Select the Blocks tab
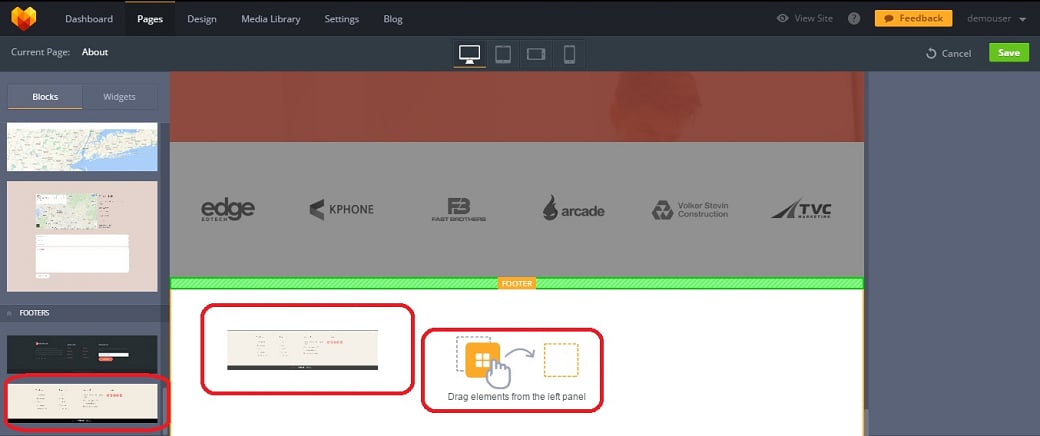 coord(45,97)
